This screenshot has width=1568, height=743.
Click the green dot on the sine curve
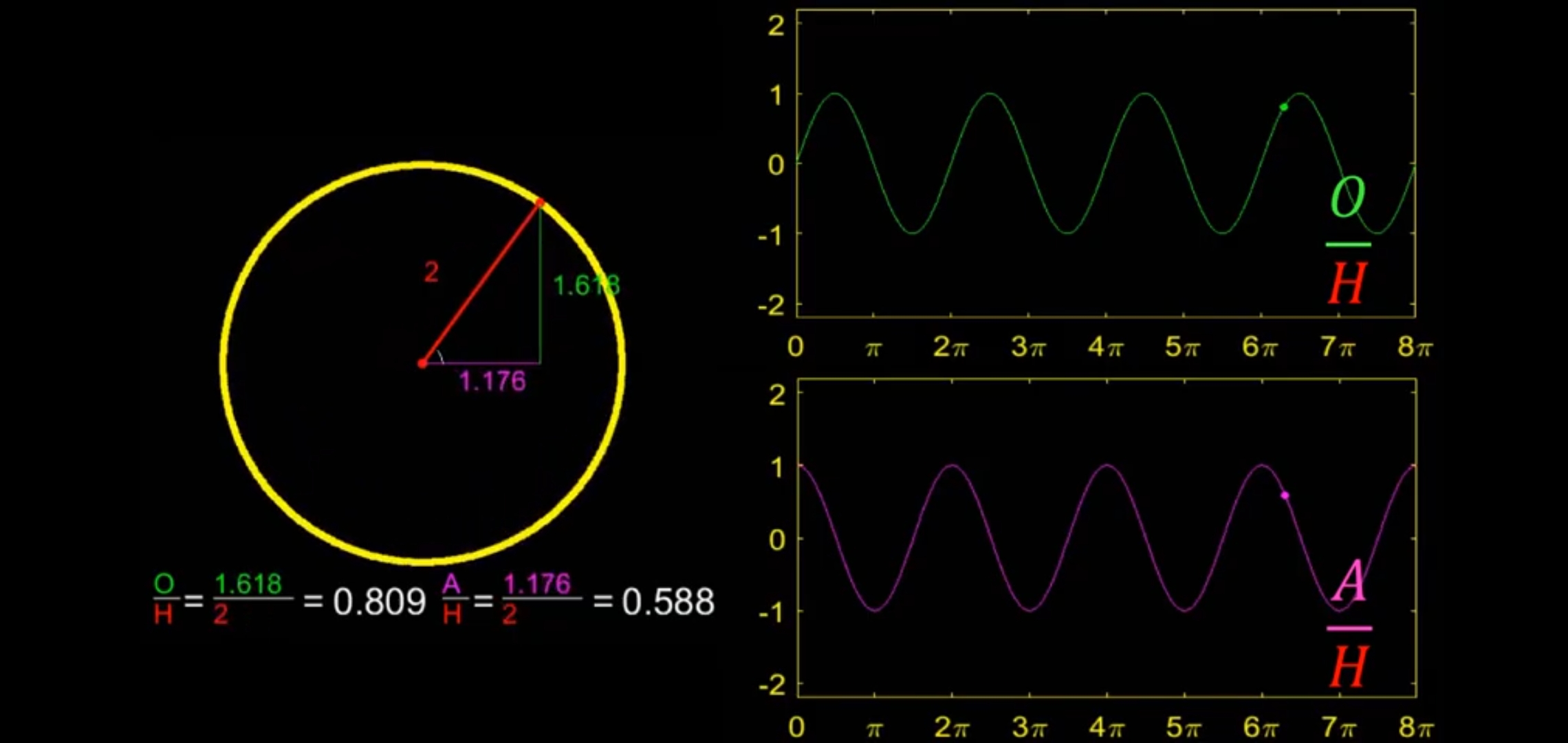click(1283, 107)
